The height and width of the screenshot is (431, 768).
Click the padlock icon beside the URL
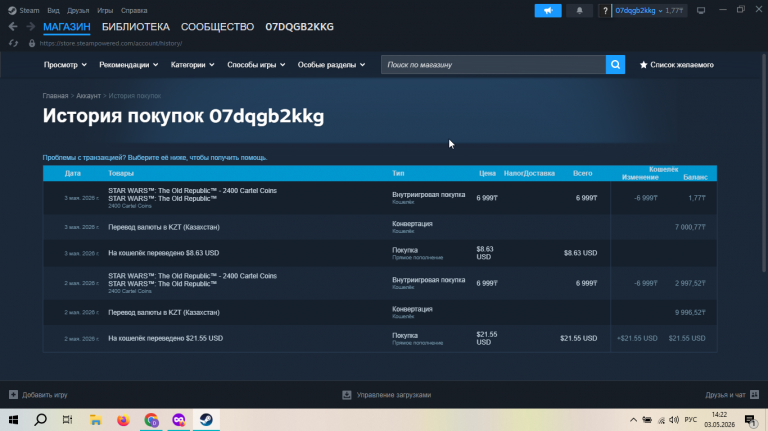(x=32, y=43)
